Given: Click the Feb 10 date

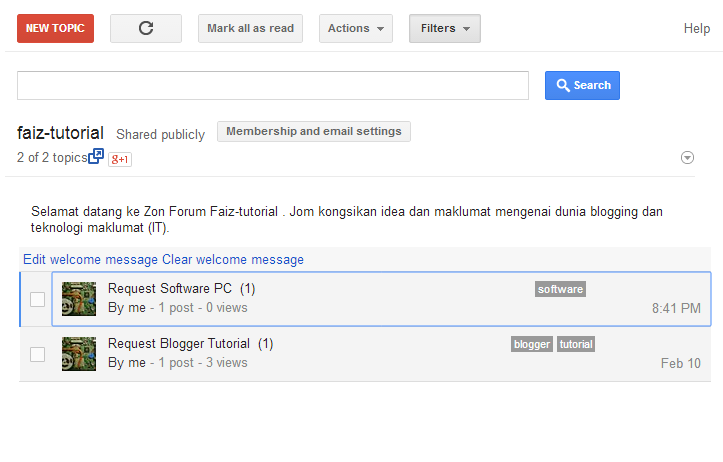Looking at the screenshot, I should [681, 363].
